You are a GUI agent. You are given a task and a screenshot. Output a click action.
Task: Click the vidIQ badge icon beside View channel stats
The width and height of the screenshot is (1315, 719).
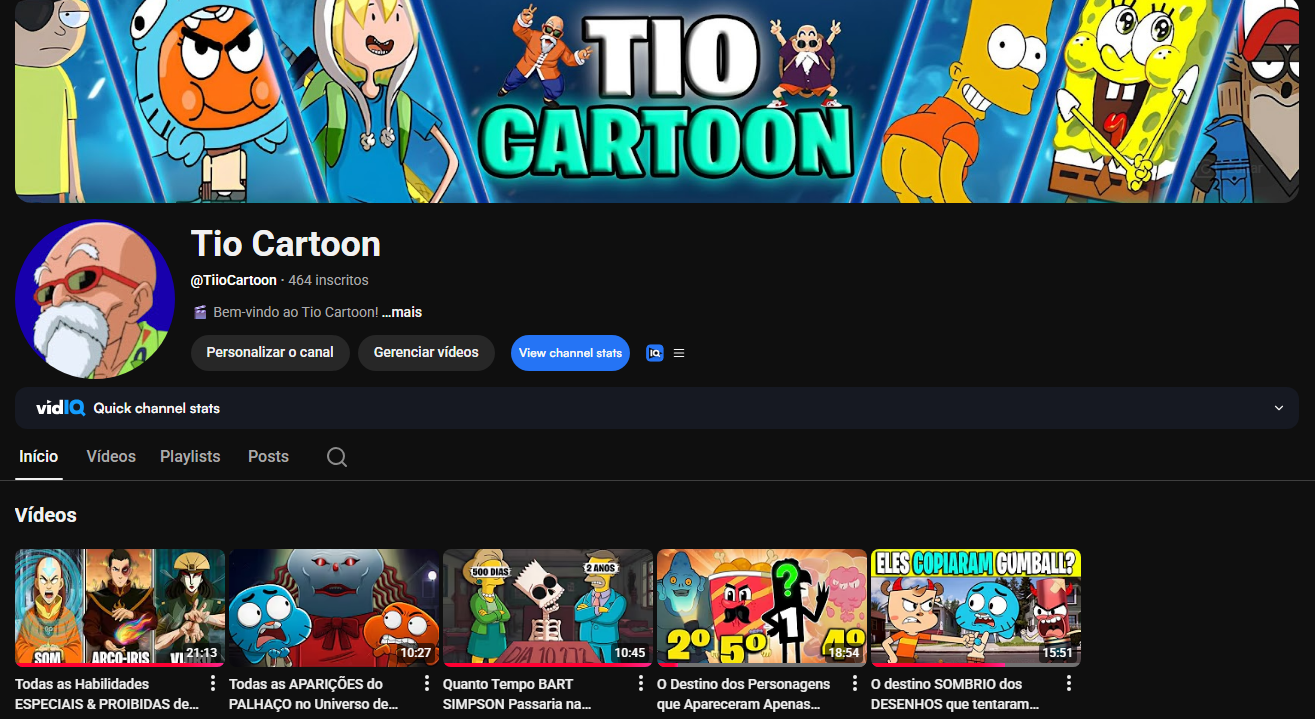point(655,353)
